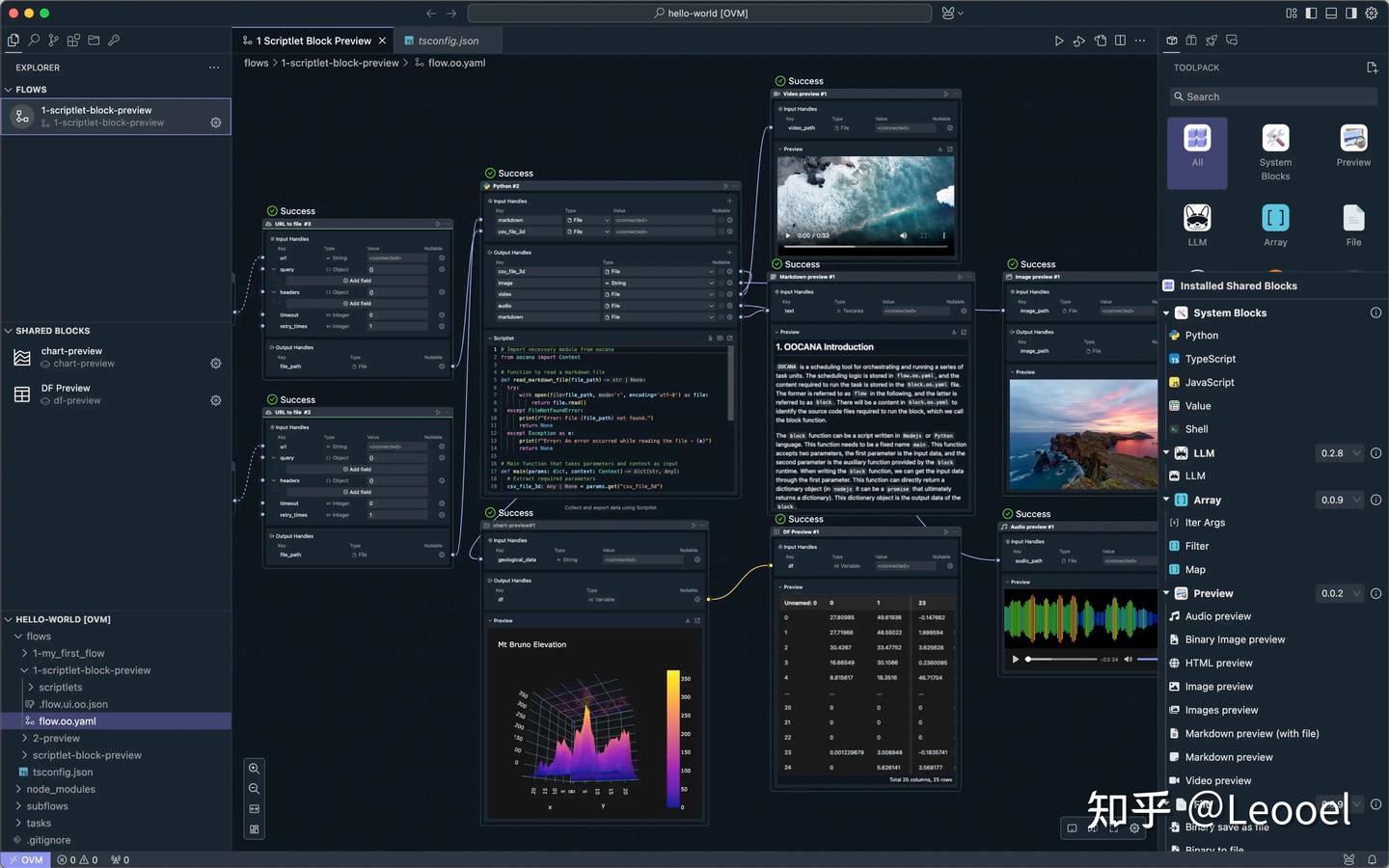Open settings for the chart-preview shared block
The image size is (1389, 868).
pyautogui.click(x=216, y=364)
